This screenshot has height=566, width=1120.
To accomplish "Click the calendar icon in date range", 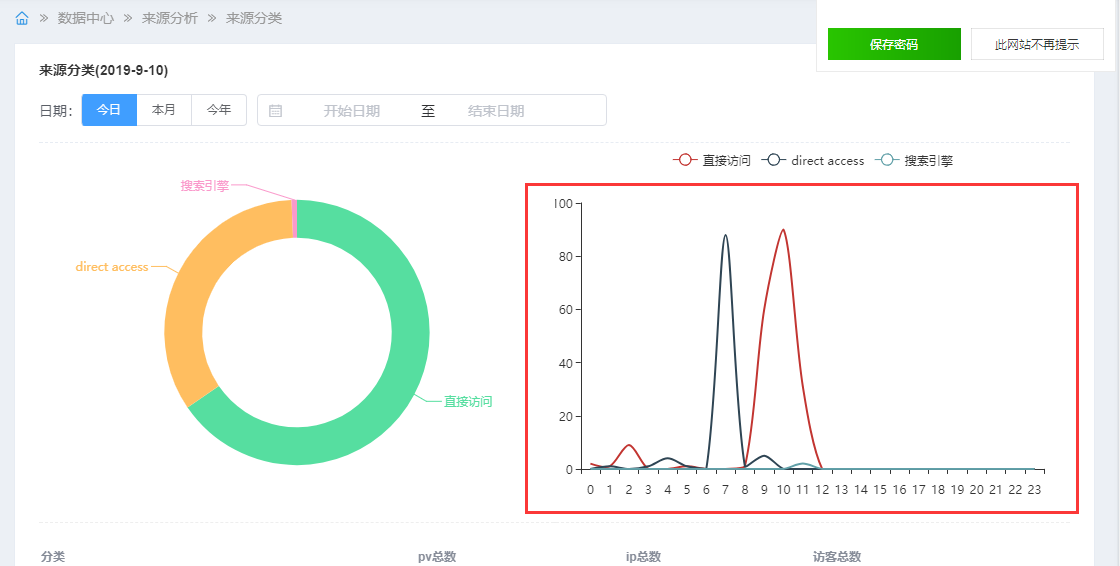I will 275,111.
